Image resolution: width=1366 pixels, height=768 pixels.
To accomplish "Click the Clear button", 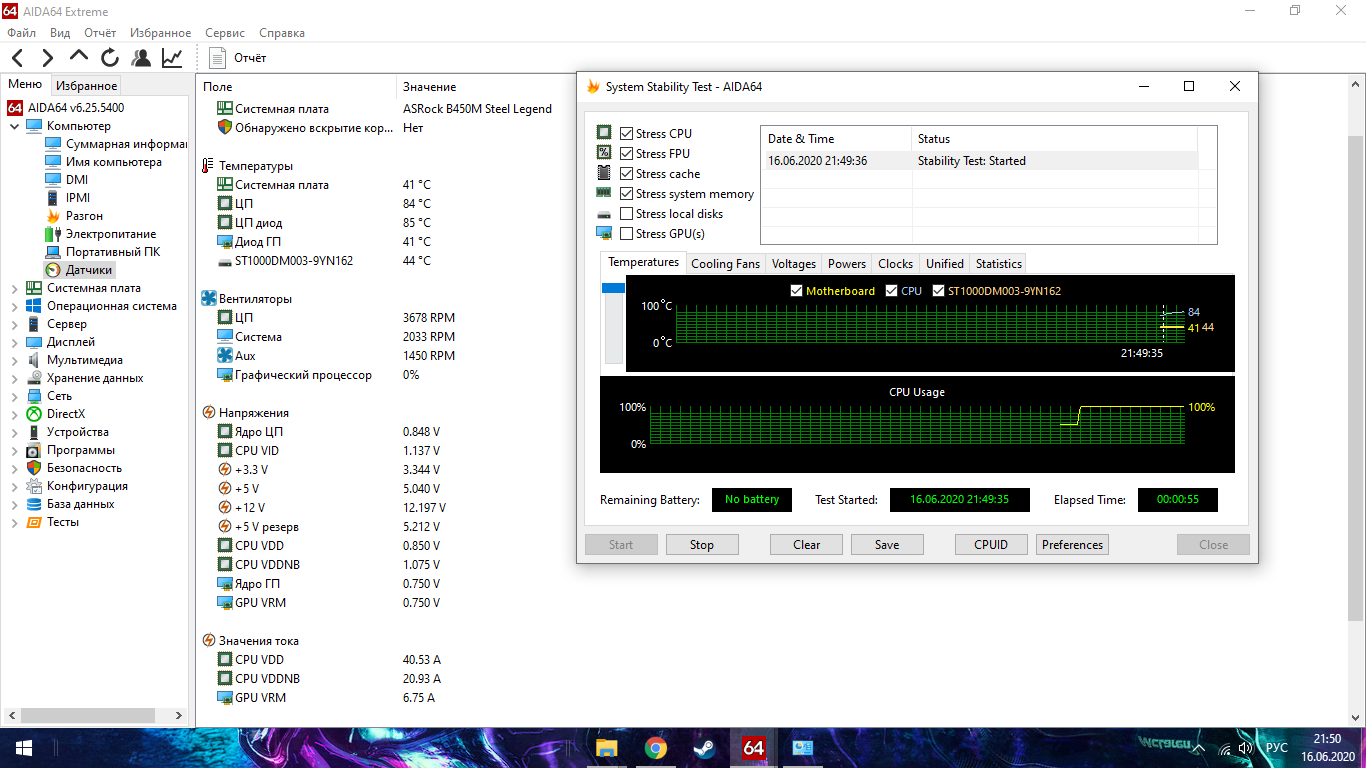I will [x=807, y=545].
